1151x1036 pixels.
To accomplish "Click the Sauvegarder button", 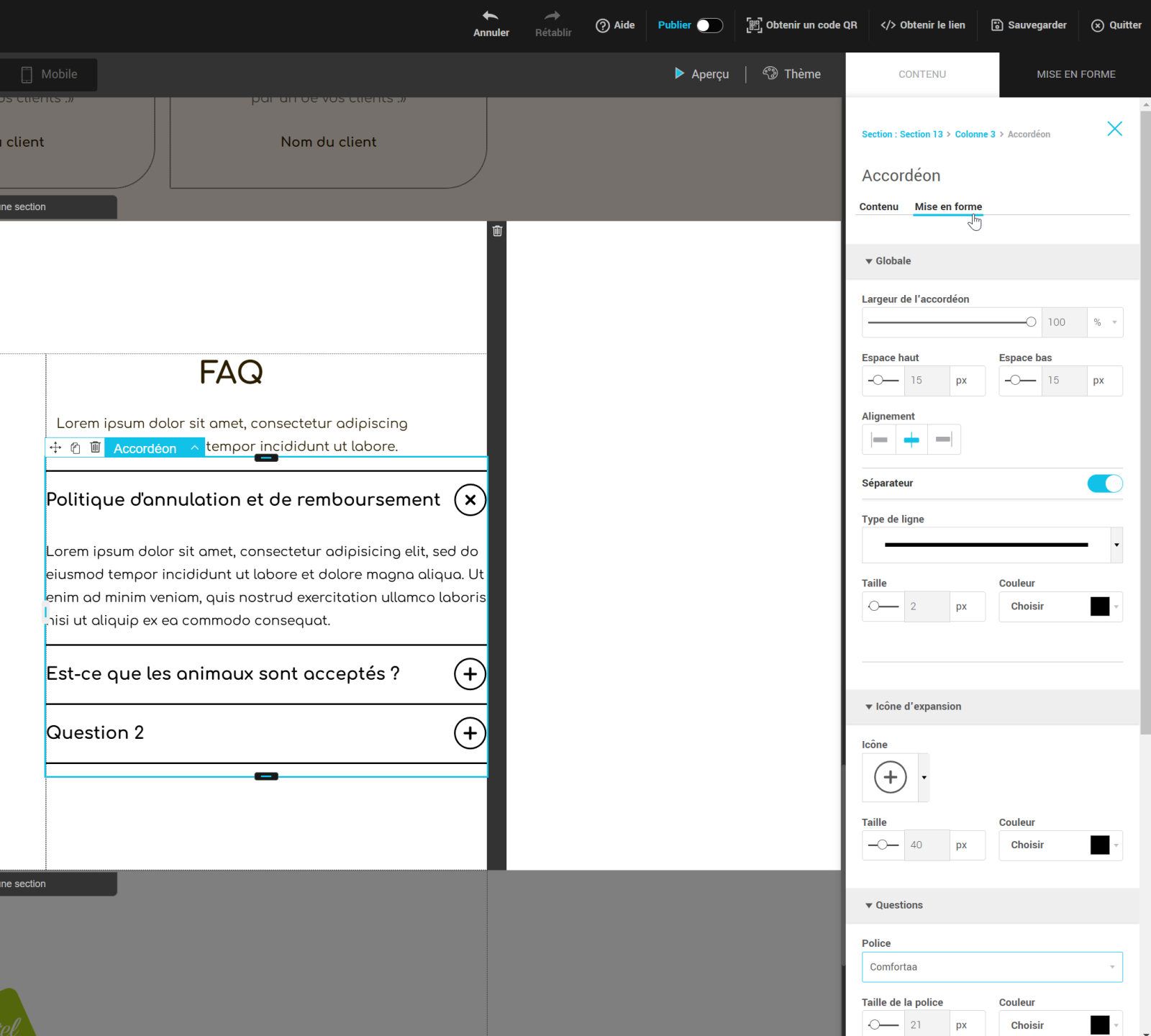I will [x=1029, y=25].
